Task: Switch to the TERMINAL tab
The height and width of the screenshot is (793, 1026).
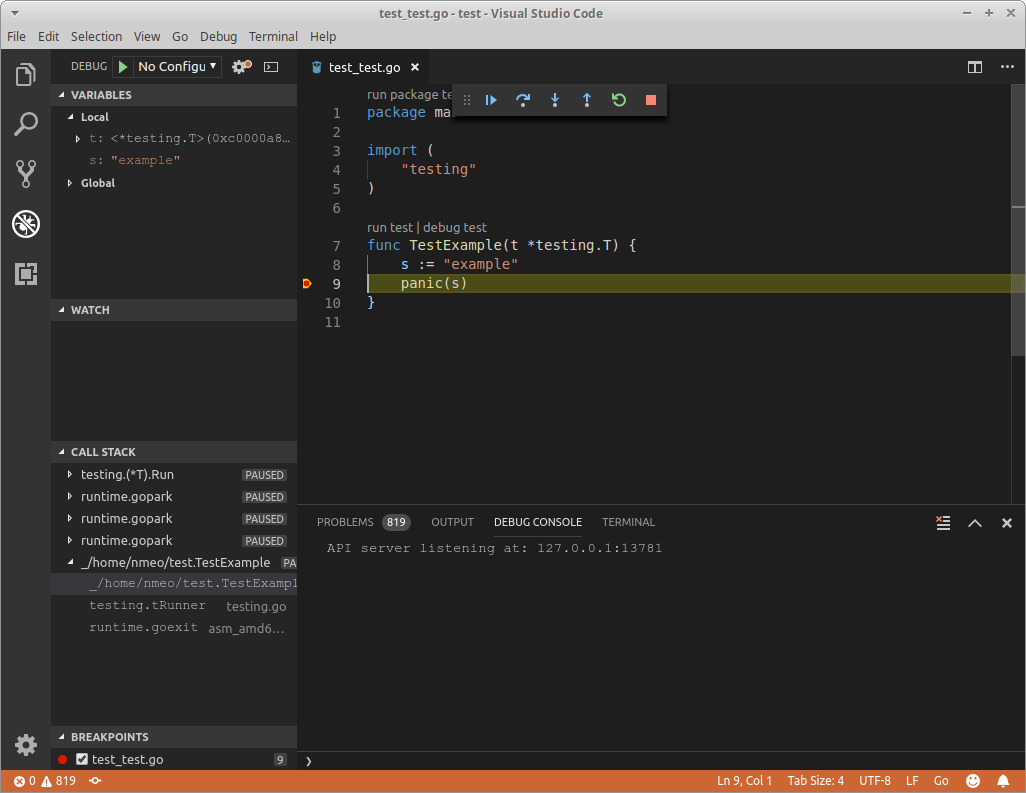Action: pos(628,521)
